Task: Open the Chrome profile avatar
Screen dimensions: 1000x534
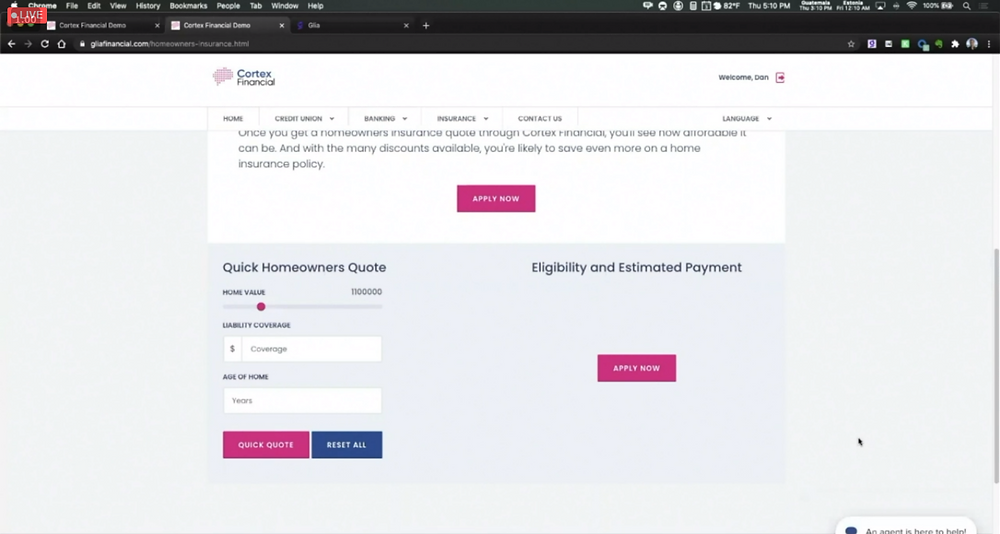Action: click(x=972, y=44)
